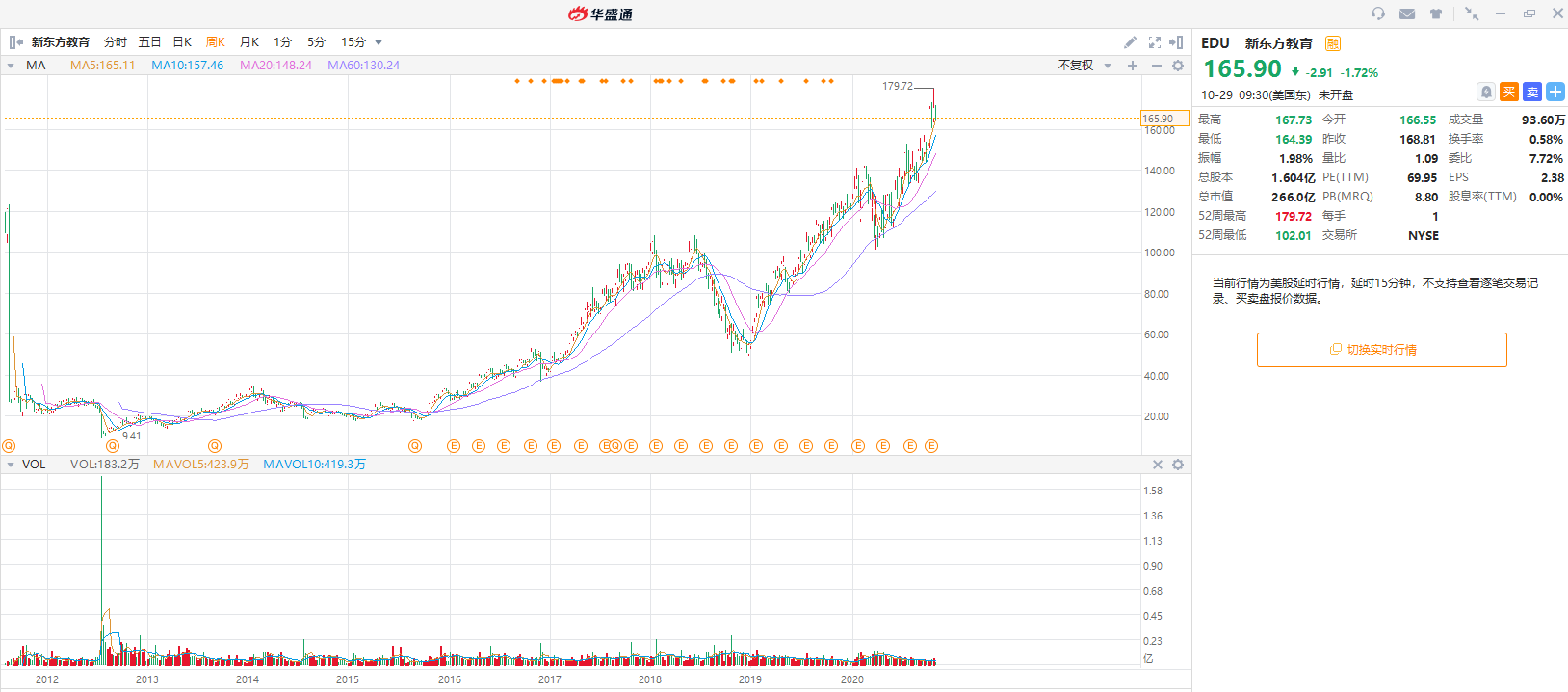This screenshot has width=1568, height=692.
Task: Click the 新东方教育 chart title
Action: click(x=61, y=42)
